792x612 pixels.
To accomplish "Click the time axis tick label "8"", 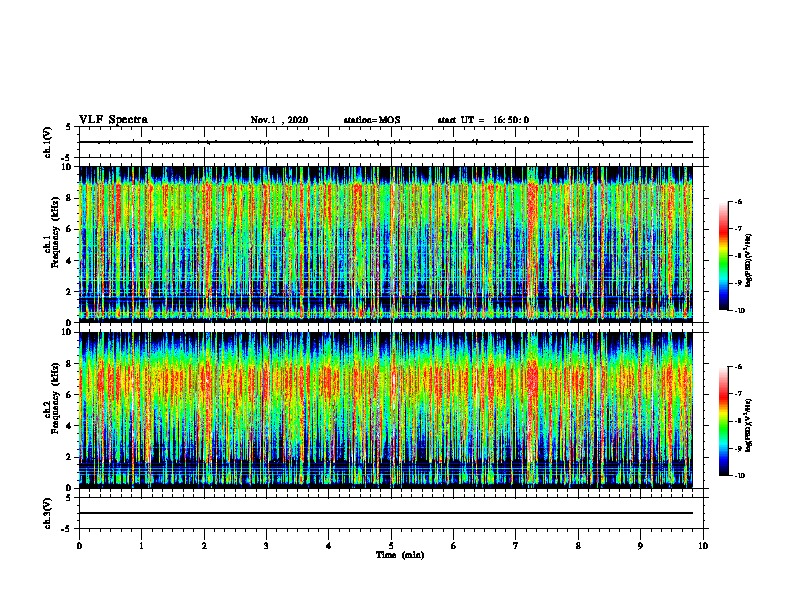I will [x=578, y=546].
